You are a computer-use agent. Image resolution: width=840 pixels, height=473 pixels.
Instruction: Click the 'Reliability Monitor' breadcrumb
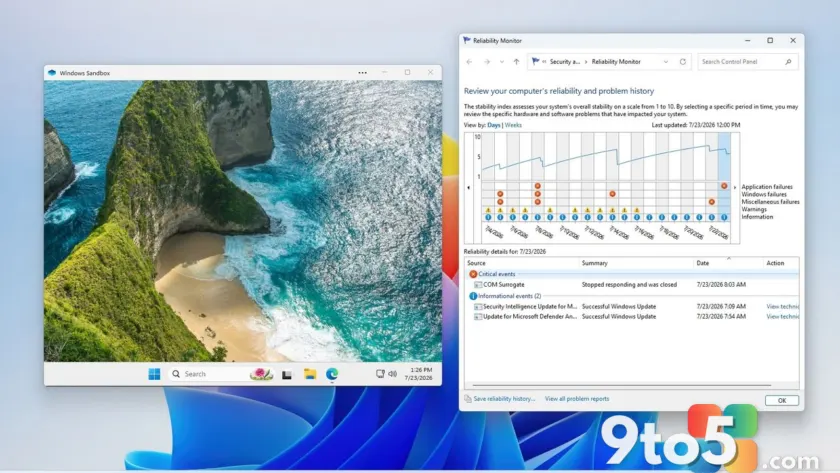click(616, 62)
